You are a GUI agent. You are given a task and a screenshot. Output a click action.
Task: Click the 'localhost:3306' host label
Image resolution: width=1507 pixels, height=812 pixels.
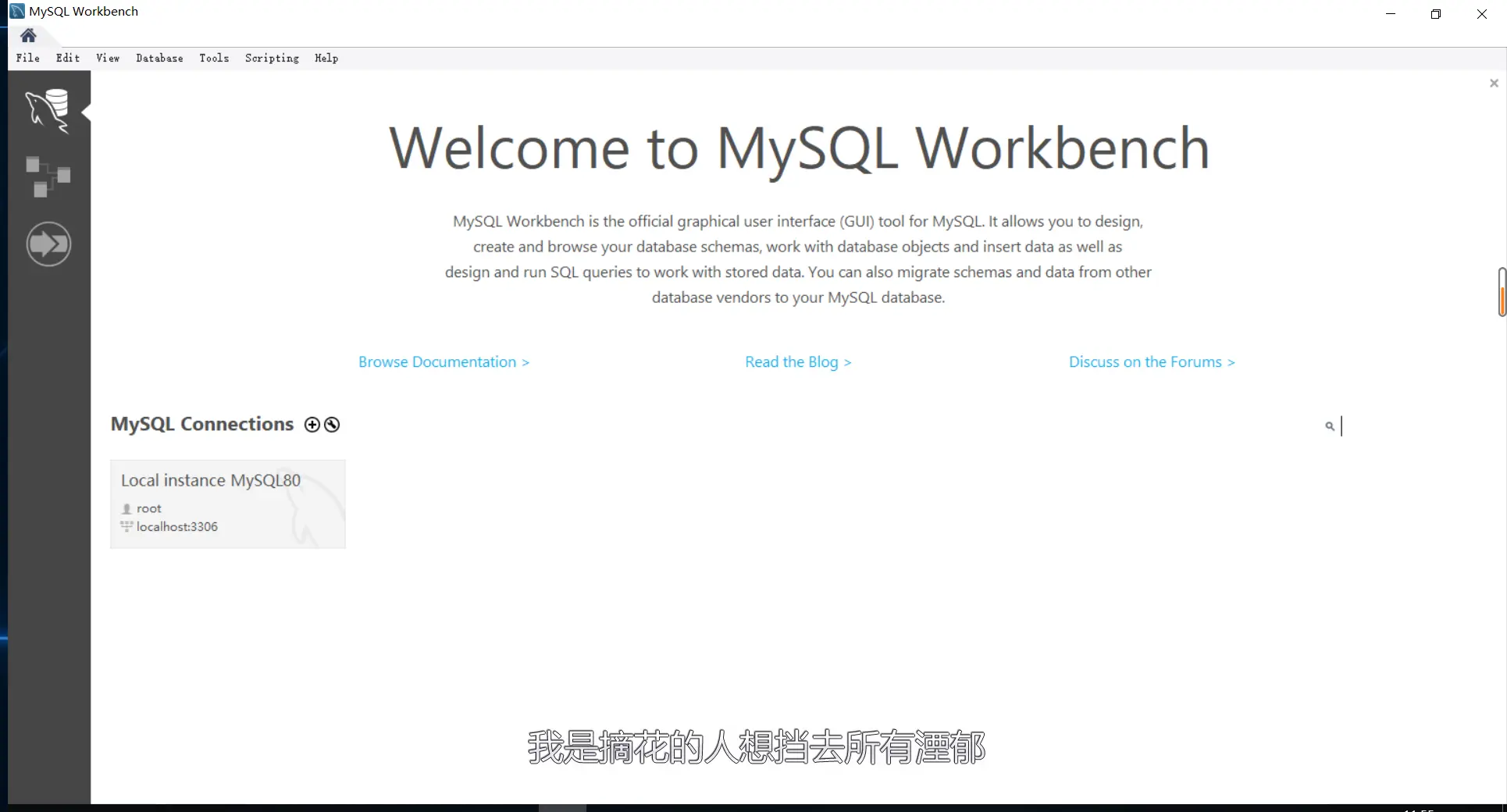[177, 527]
